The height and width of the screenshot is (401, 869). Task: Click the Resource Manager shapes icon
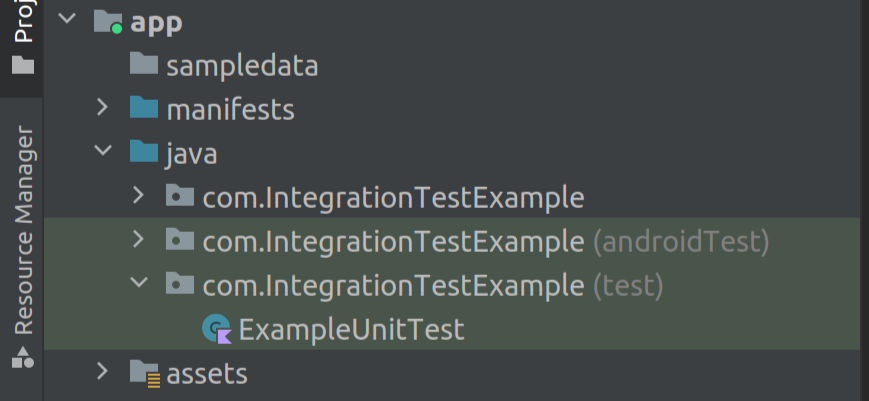tap(23, 357)
